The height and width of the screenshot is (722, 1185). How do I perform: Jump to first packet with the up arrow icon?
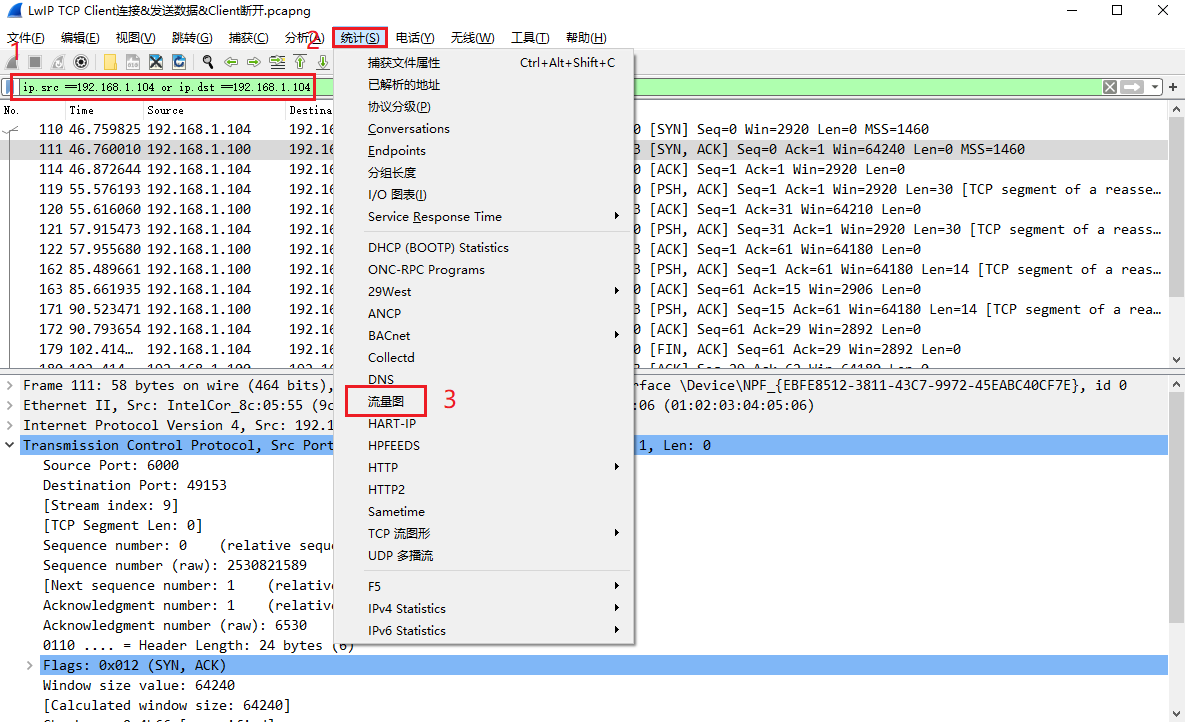[300, 62]
